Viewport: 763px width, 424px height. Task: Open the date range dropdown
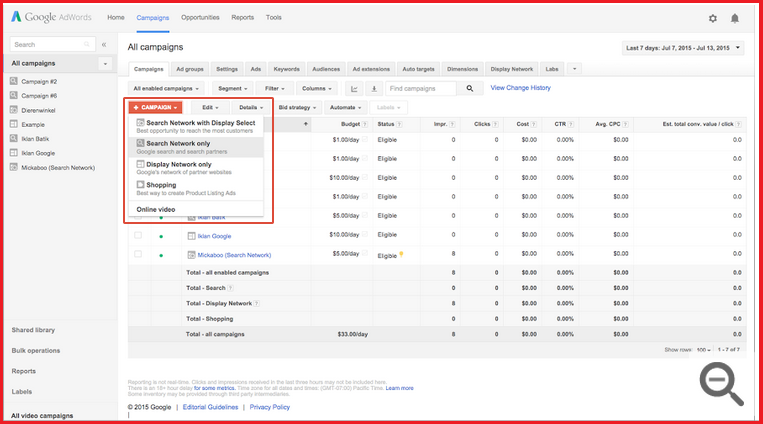point(684,48)
